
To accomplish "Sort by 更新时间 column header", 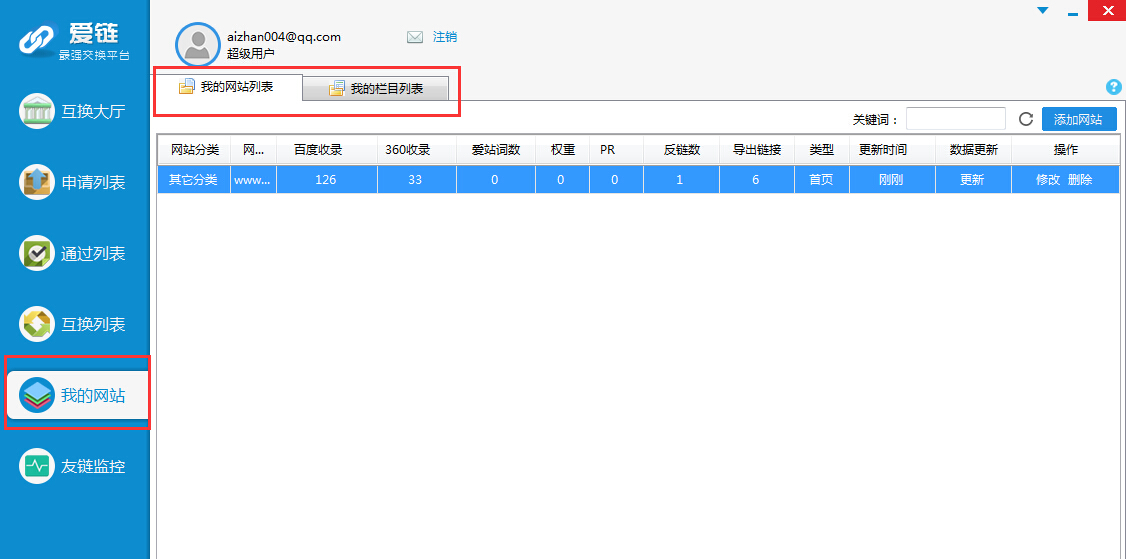I will tap(892, 150).
